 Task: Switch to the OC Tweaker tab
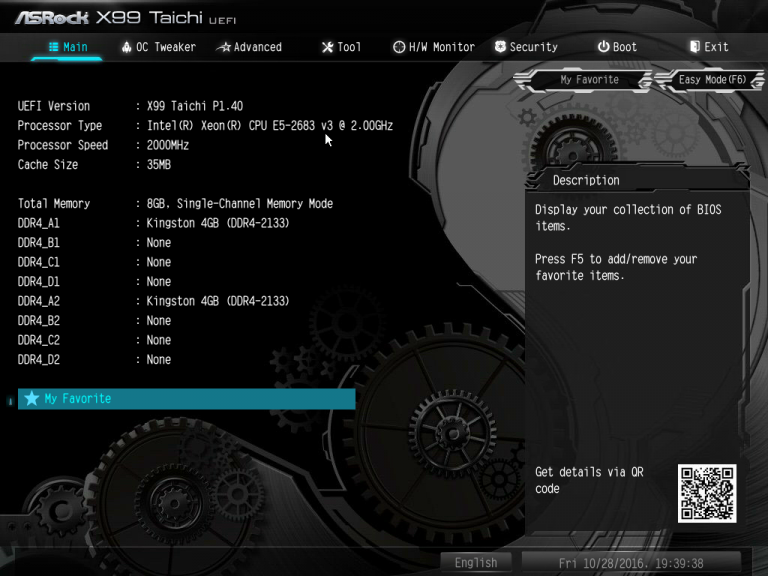(x=159, y=47)
